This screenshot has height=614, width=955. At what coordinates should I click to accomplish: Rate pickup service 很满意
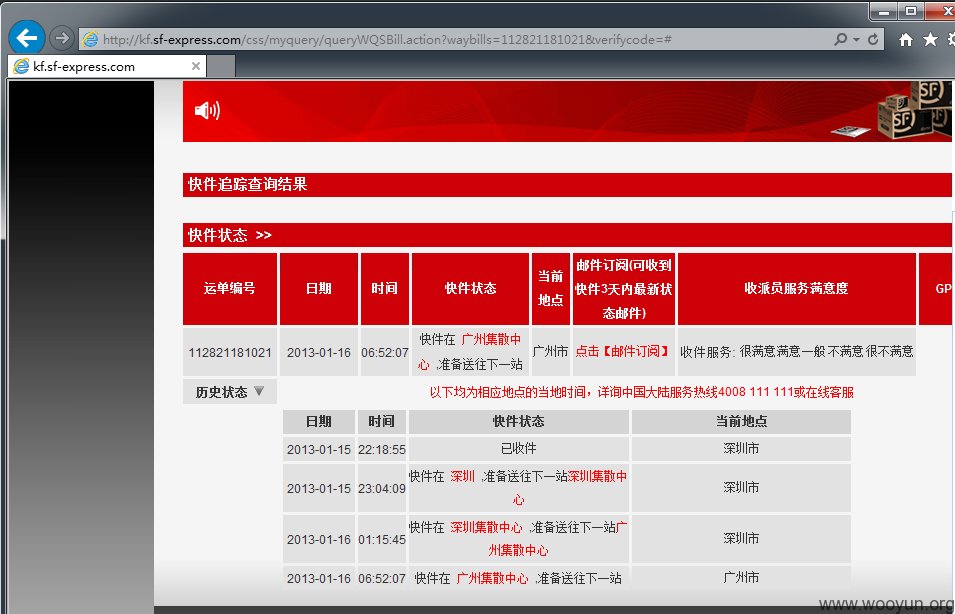click(x=757, y=351)
